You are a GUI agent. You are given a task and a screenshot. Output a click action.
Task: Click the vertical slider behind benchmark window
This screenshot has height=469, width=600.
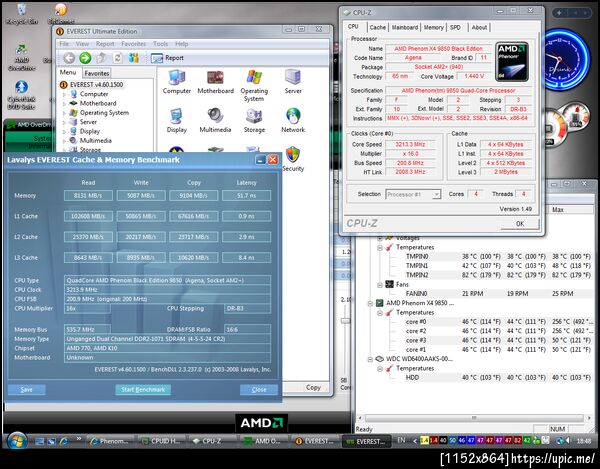[x=346, y=321]
